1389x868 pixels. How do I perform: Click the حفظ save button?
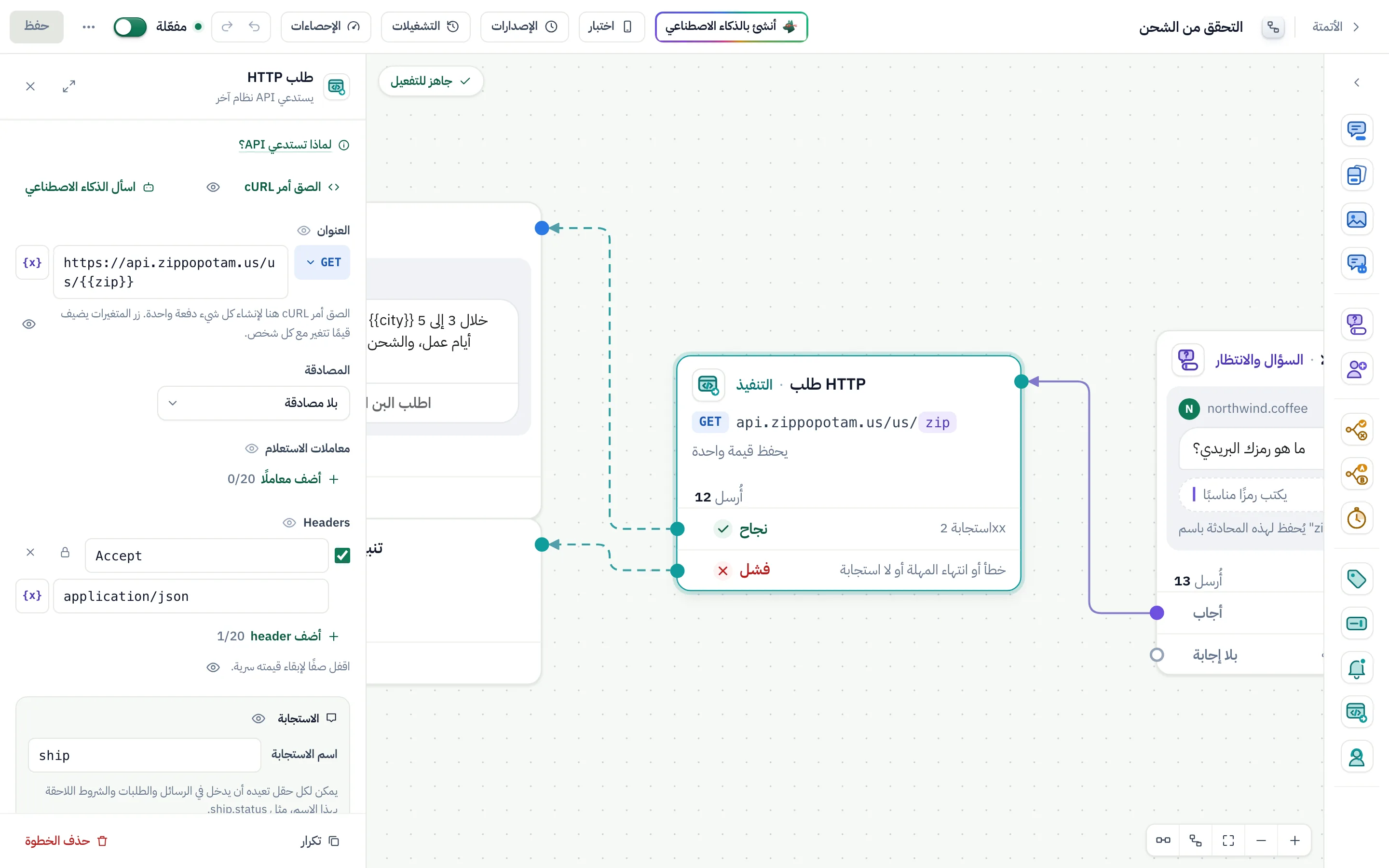pos(37,27)
